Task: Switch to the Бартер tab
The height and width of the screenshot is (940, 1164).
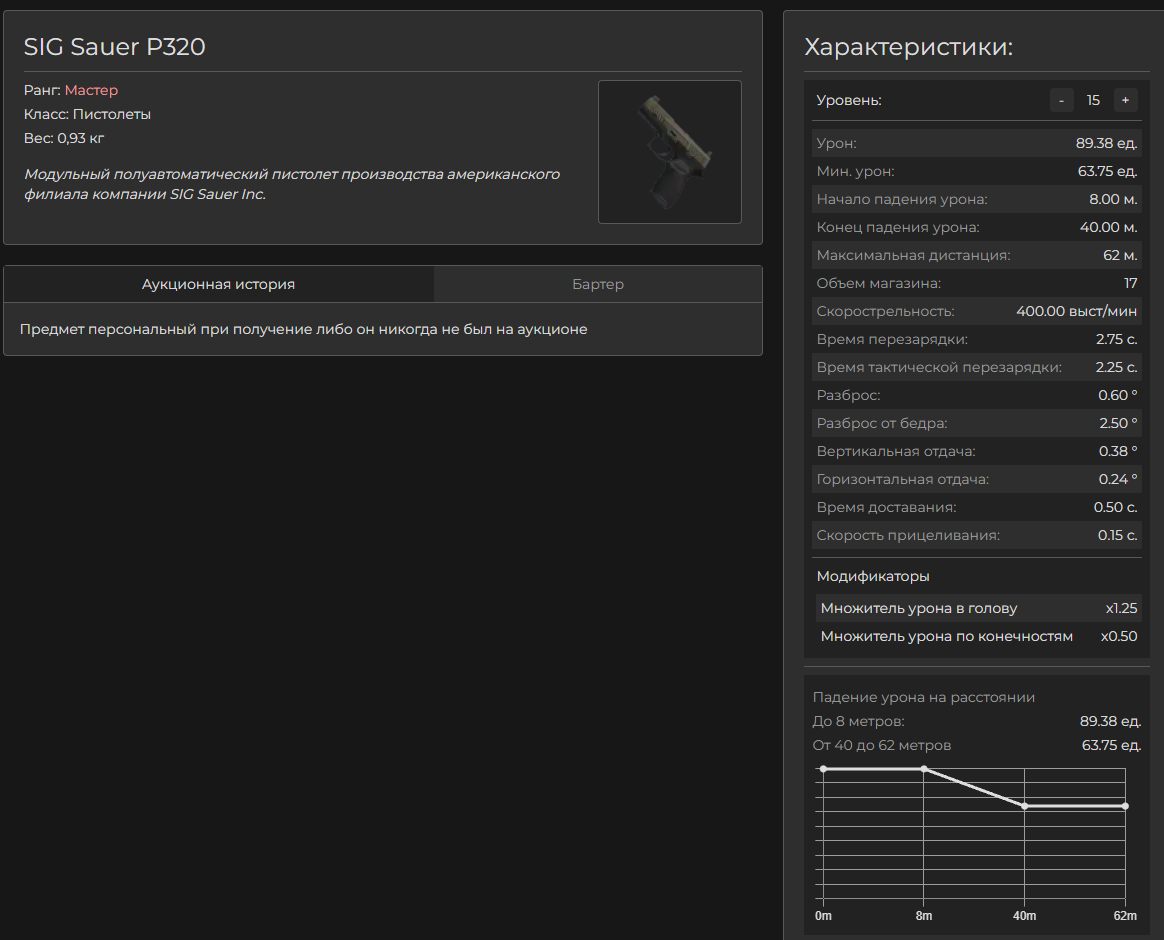Action: click(x=598, y=284)
